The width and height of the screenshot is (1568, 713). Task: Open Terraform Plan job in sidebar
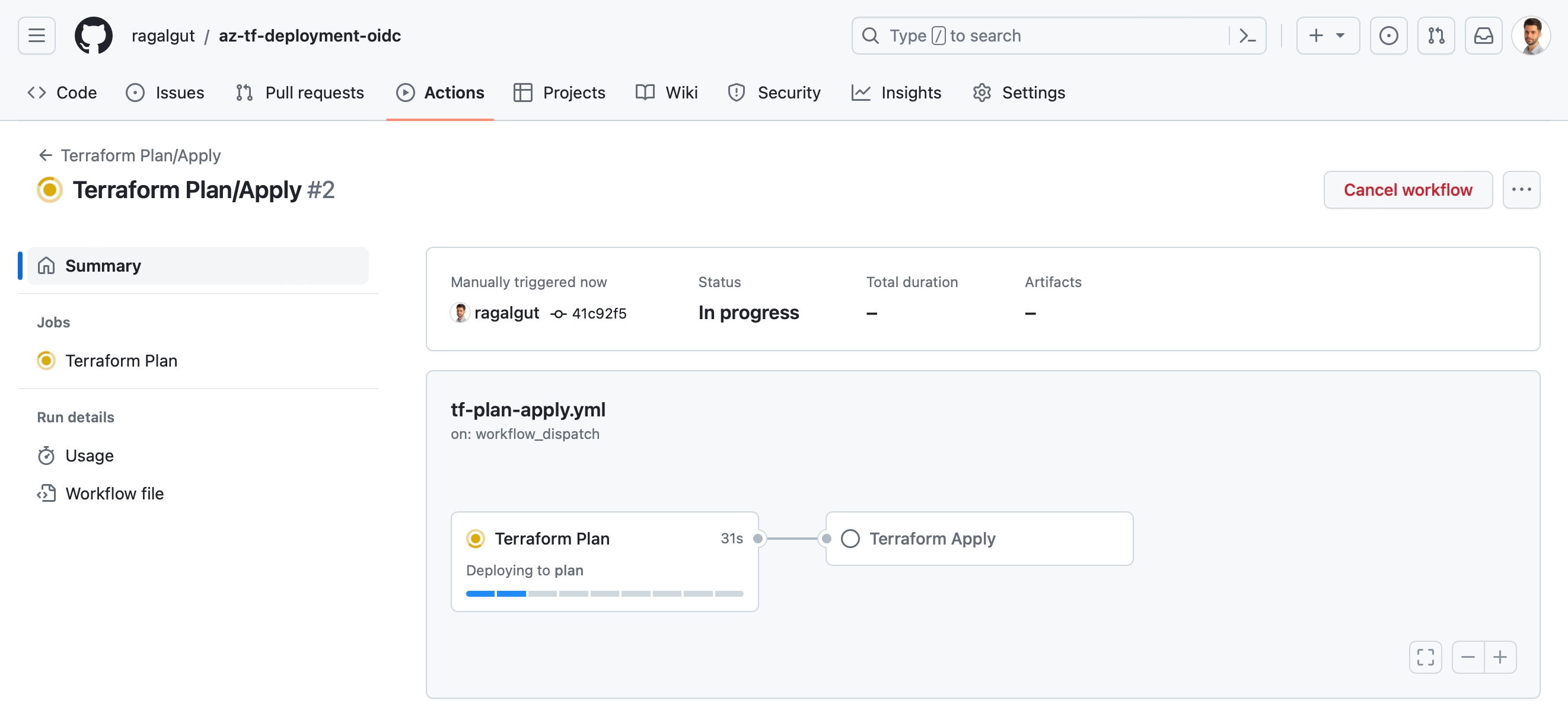click(x=107, y=361)
